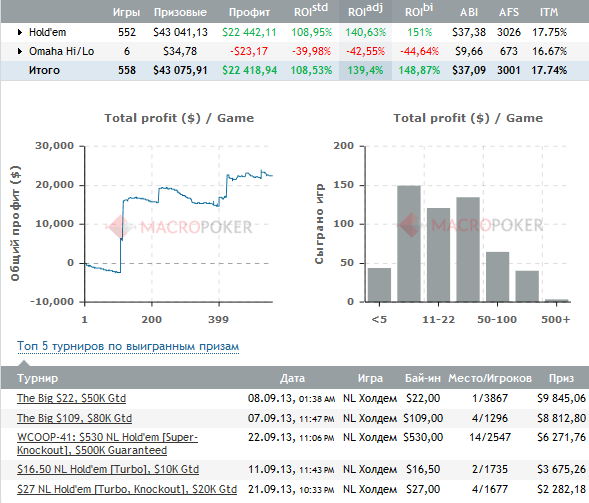Screen dimensions: 589x503
Task: Sort by the Игры column header
Action: coord(126,12)
